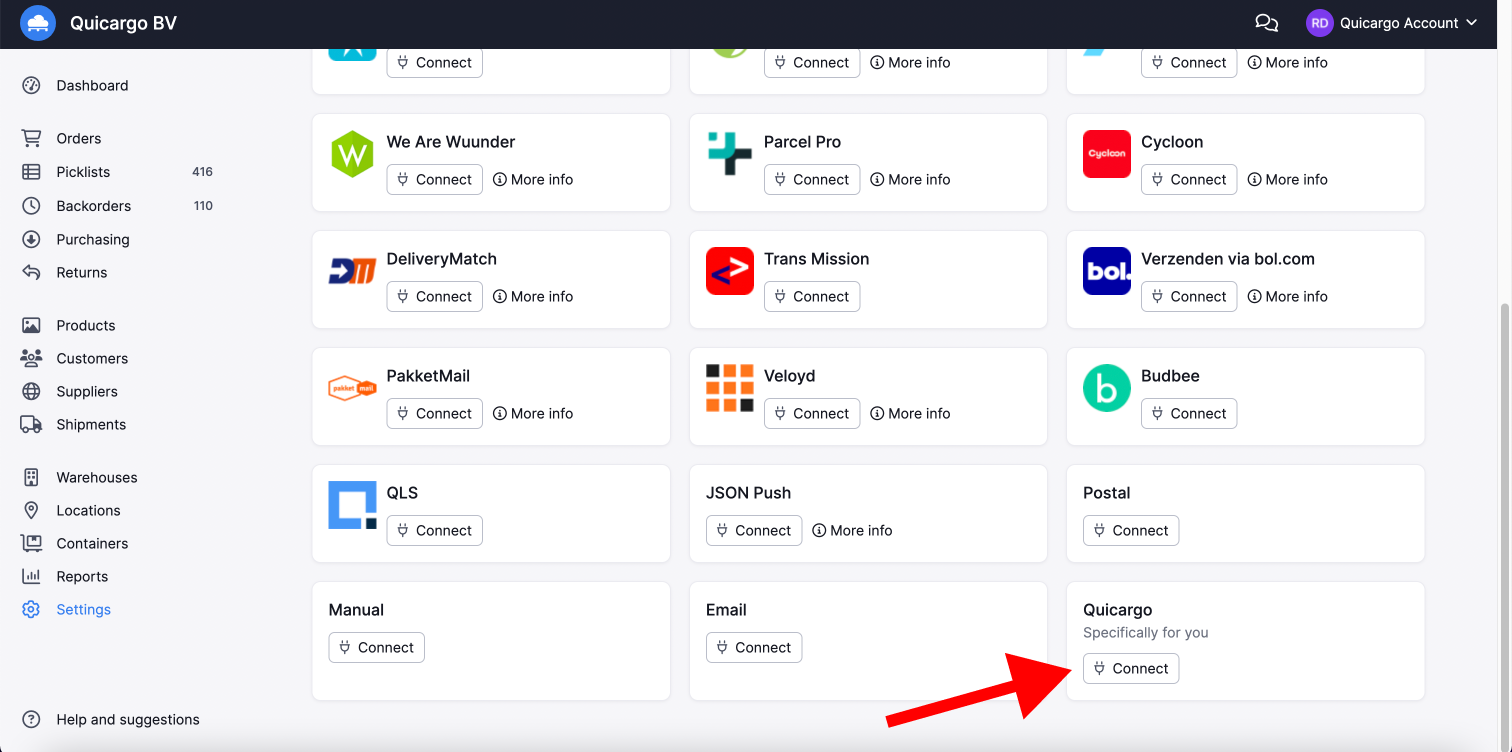1512x752 pixels.
Task: Open Dashboard from the sidebar
Action: pos(92,85)
